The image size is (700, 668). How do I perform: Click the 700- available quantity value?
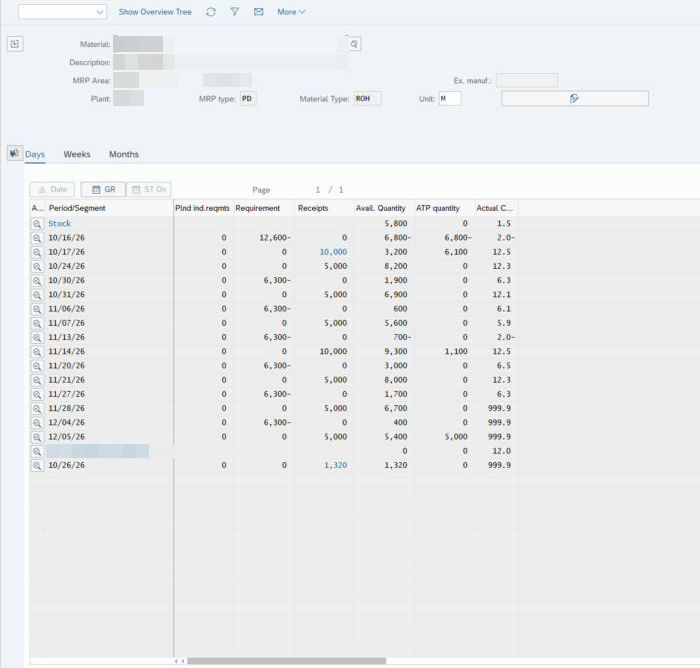(402, 337)
